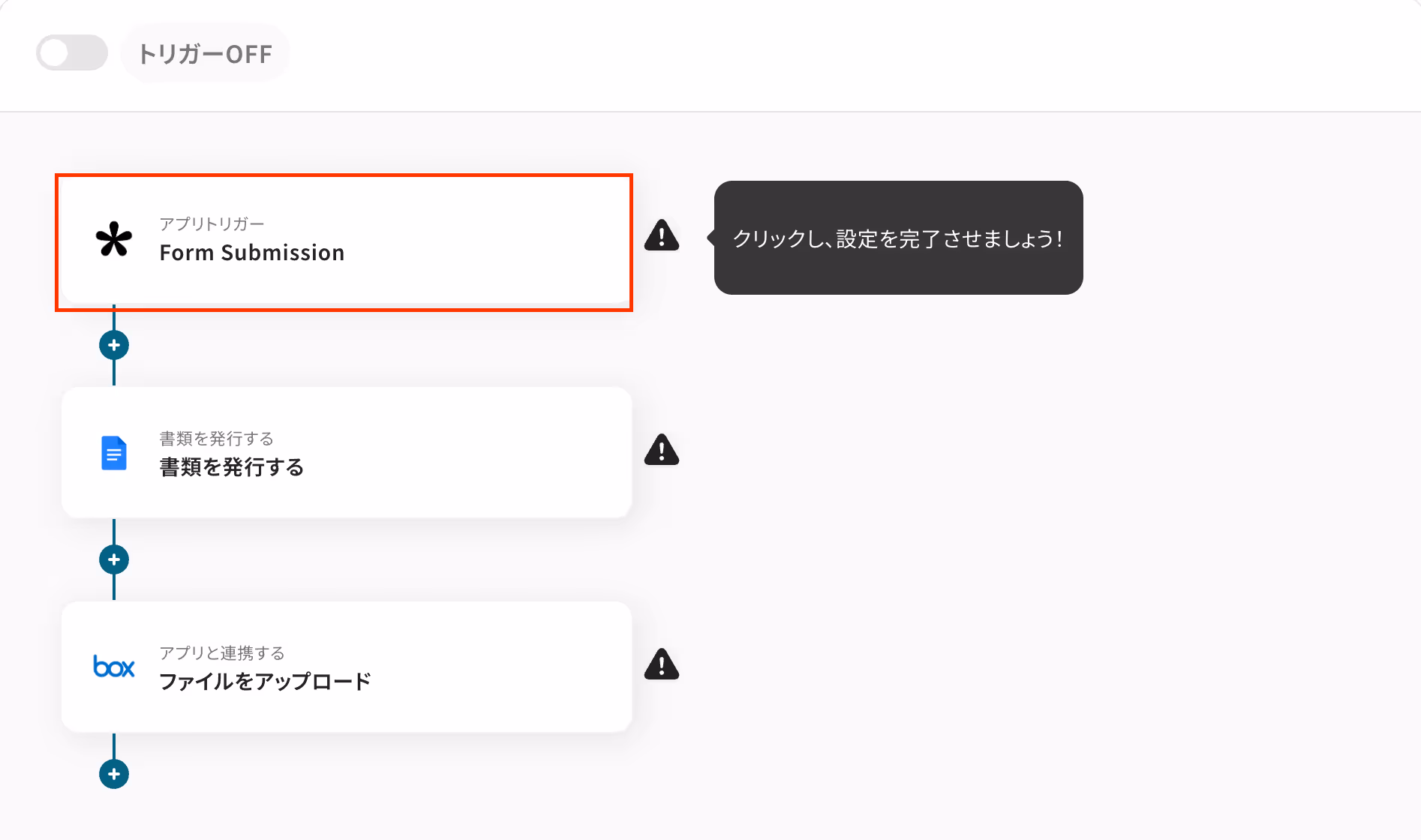Viewport: 1421px width, 840px height.
Task: Click the warning triangle next to 書類を発行する
Action: 662,450
